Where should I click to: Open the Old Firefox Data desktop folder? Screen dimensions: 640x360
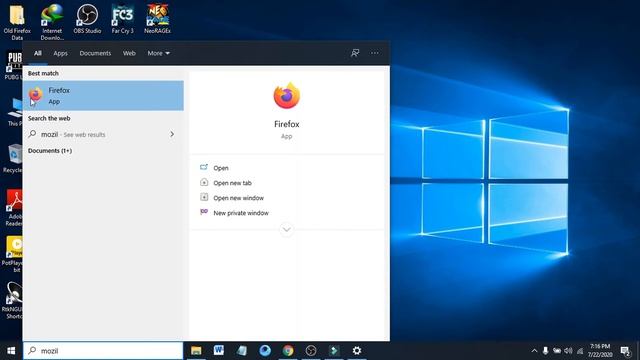tap(17, 21)
